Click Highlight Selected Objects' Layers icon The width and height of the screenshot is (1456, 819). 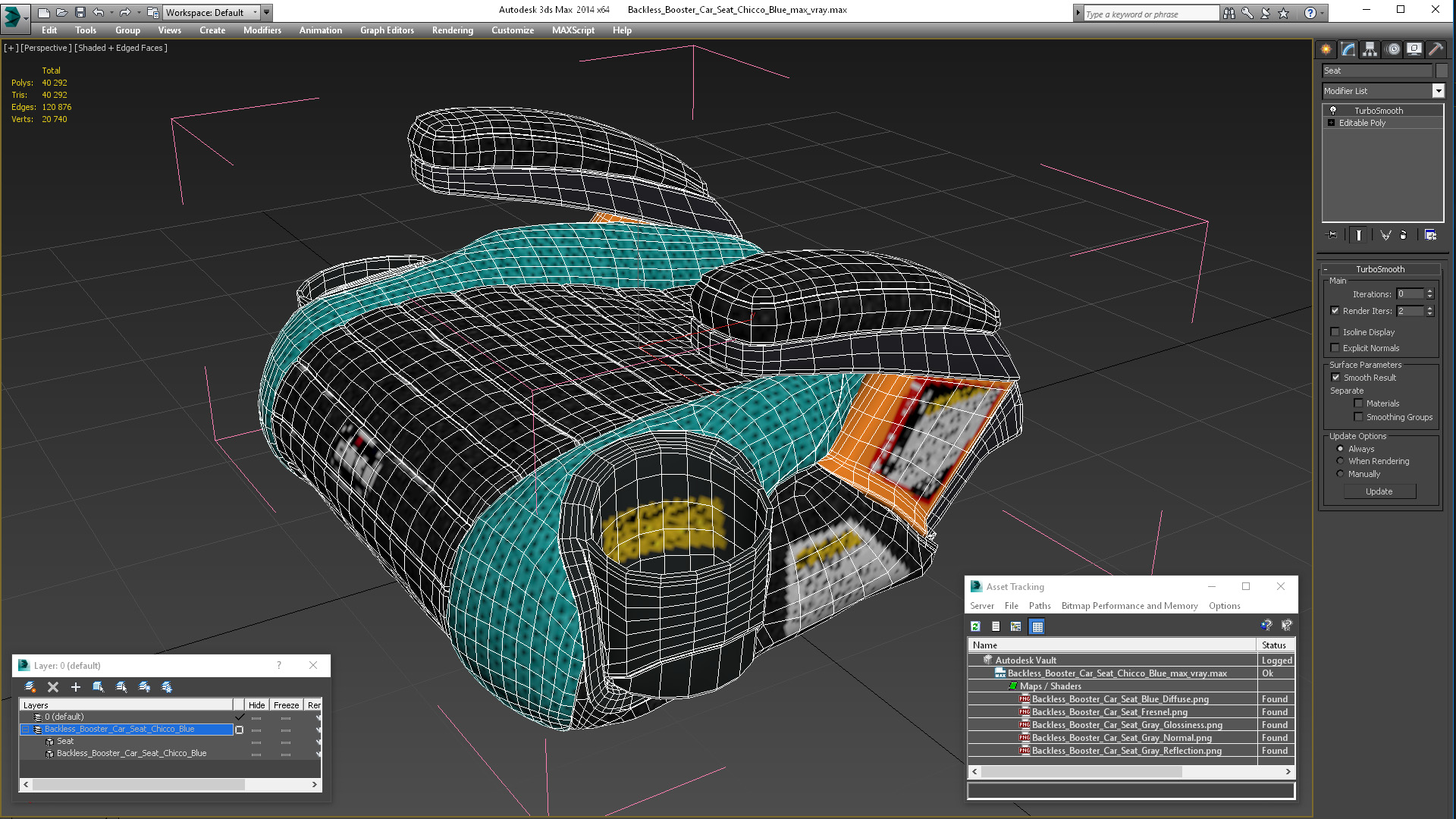click(121, 687)
